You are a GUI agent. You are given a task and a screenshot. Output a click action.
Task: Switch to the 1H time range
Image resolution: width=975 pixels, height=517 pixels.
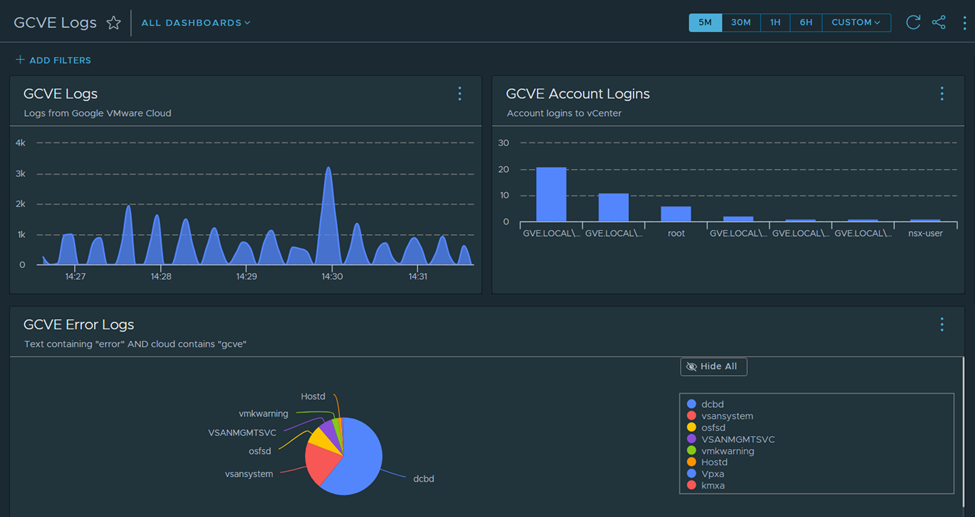coord(775,22)
